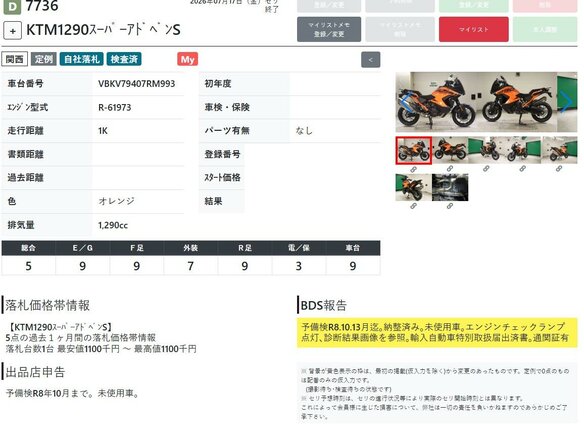Click the 初年度 label
Image resolution: width=584 pixels, height=438 pixels.
tap(218, 84)
